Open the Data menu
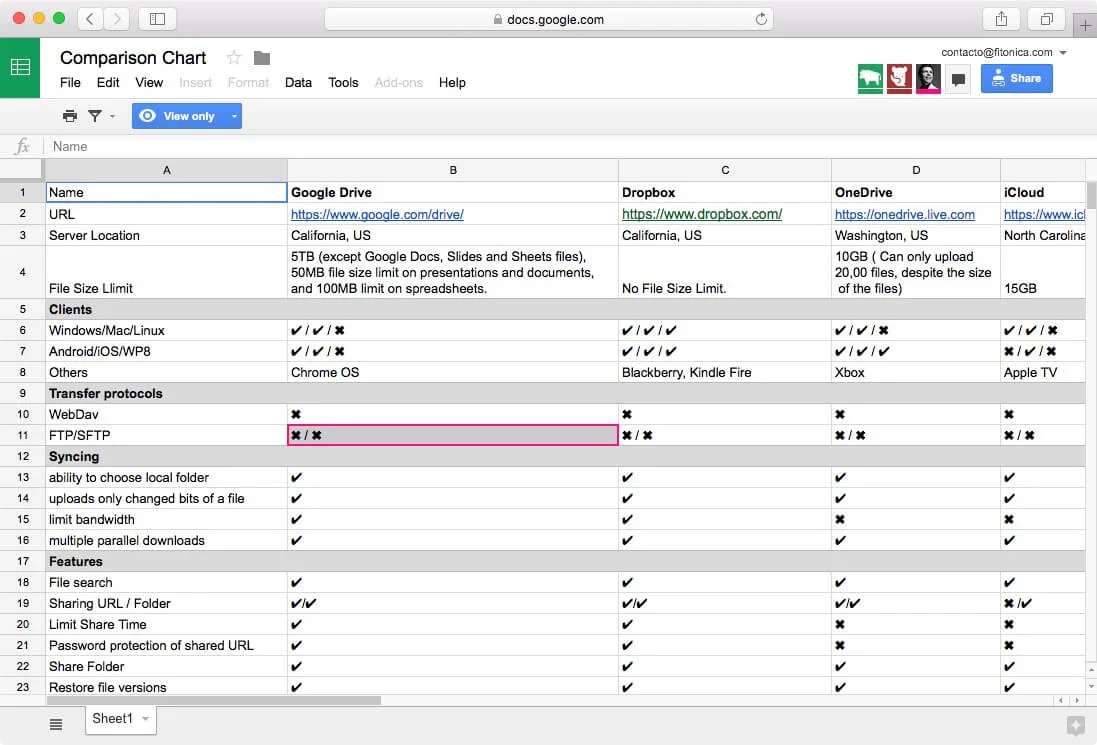Screen dimensions: 1097x745 point(298,82)
